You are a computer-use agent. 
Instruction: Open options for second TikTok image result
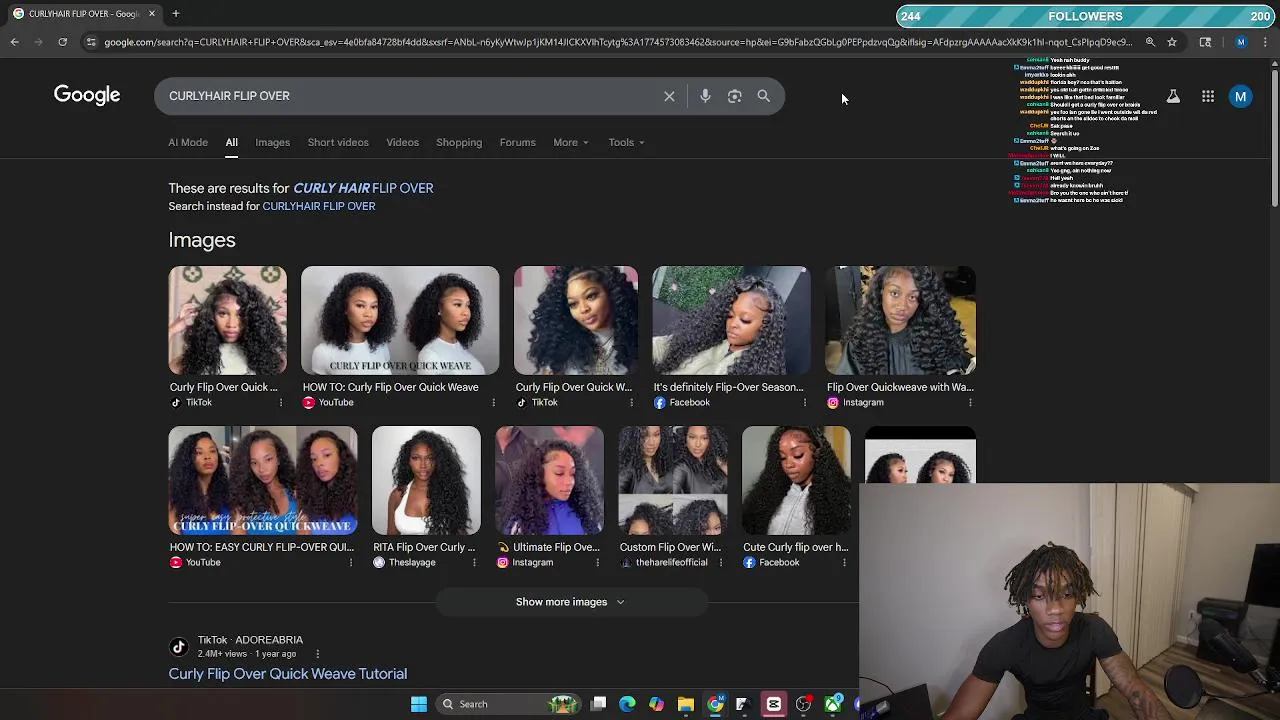tap(631, 403)
